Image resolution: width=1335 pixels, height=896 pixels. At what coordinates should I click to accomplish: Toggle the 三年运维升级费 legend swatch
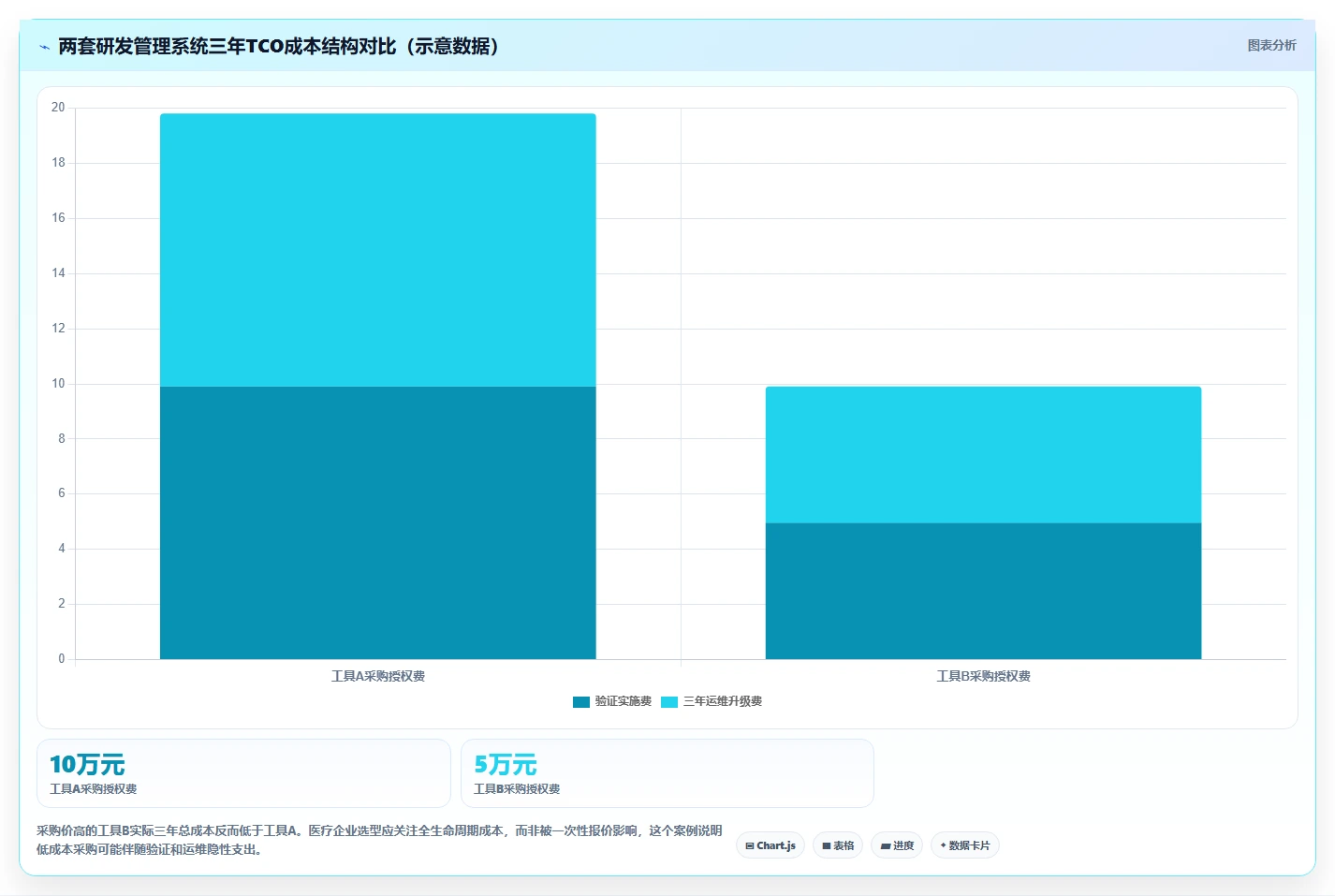tap(669, 701)
